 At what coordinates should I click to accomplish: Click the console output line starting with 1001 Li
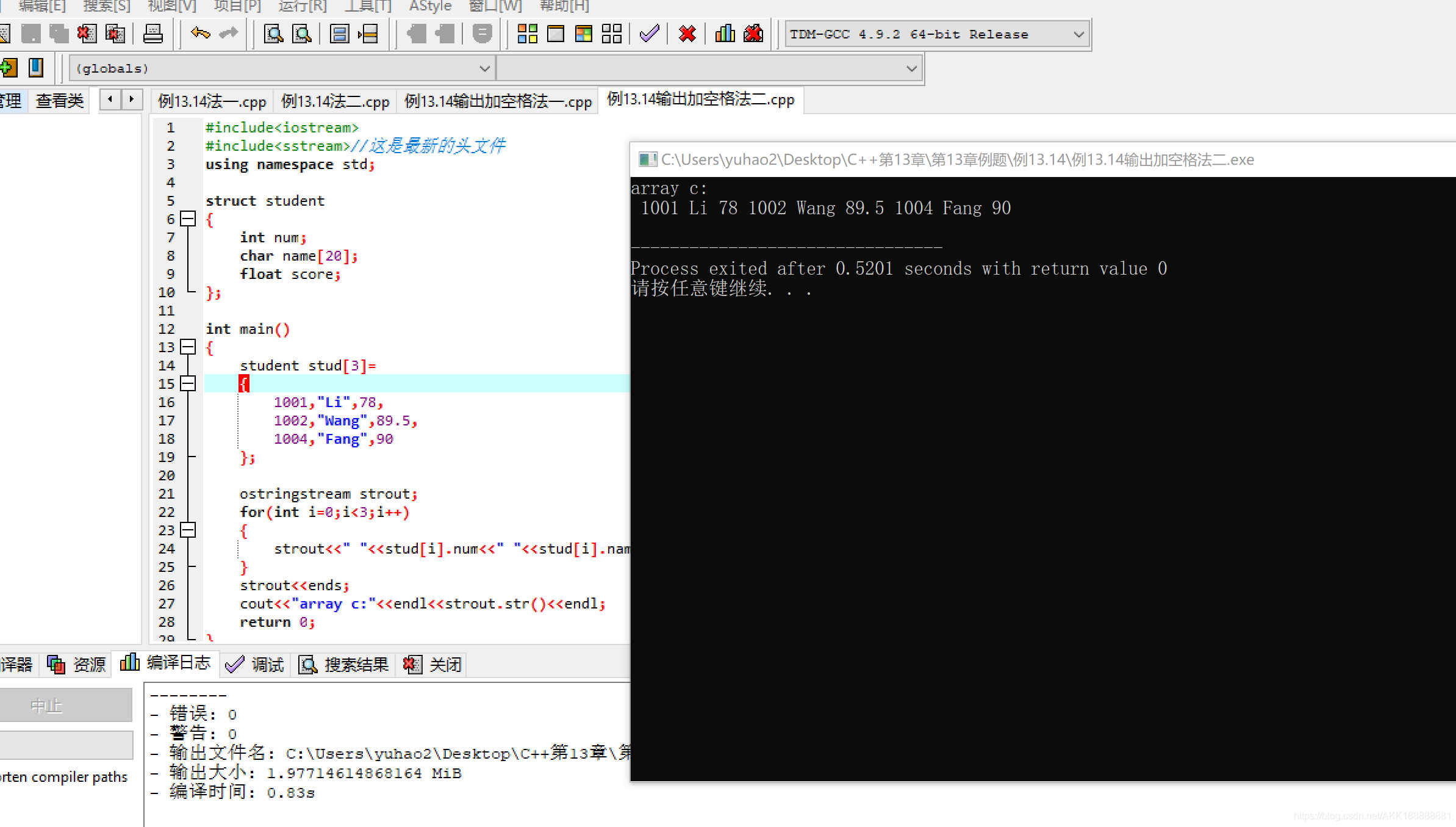pyautogui.click(x=826, y=208)
